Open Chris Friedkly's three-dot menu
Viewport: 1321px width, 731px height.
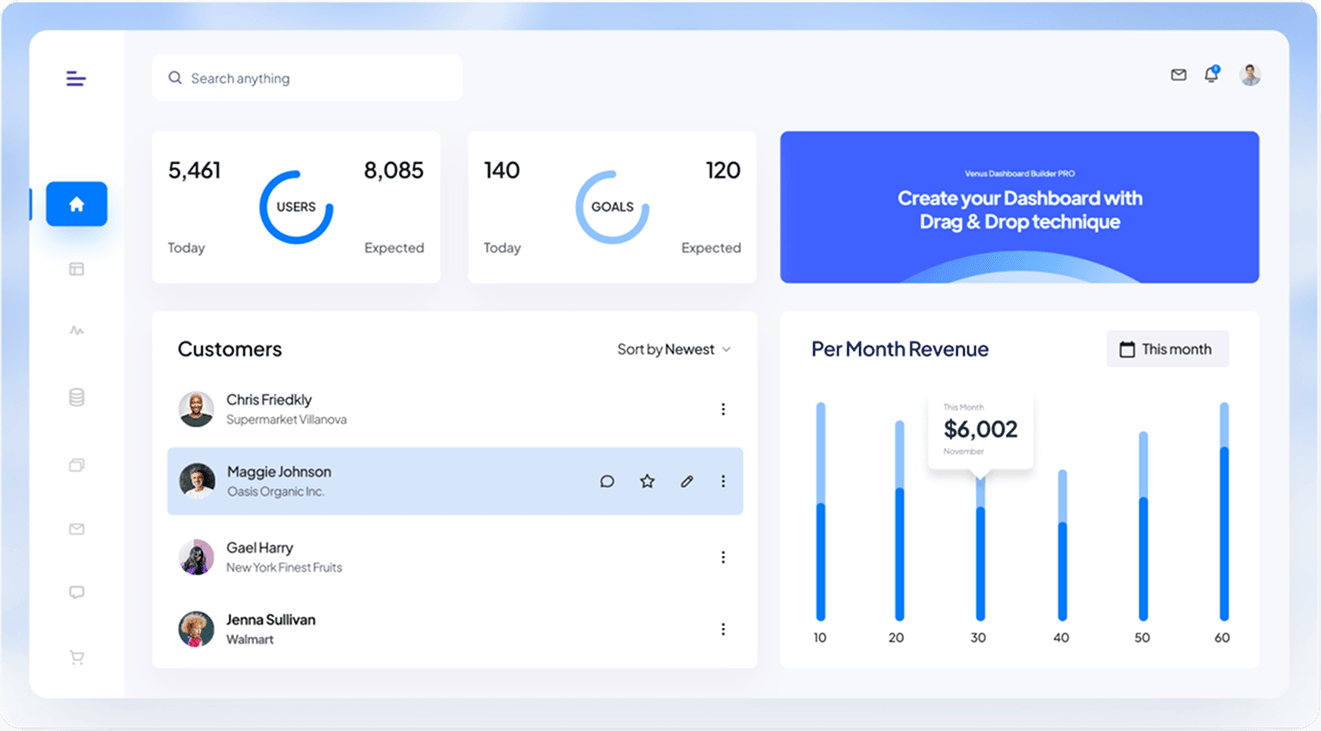[x=723, y=409]
